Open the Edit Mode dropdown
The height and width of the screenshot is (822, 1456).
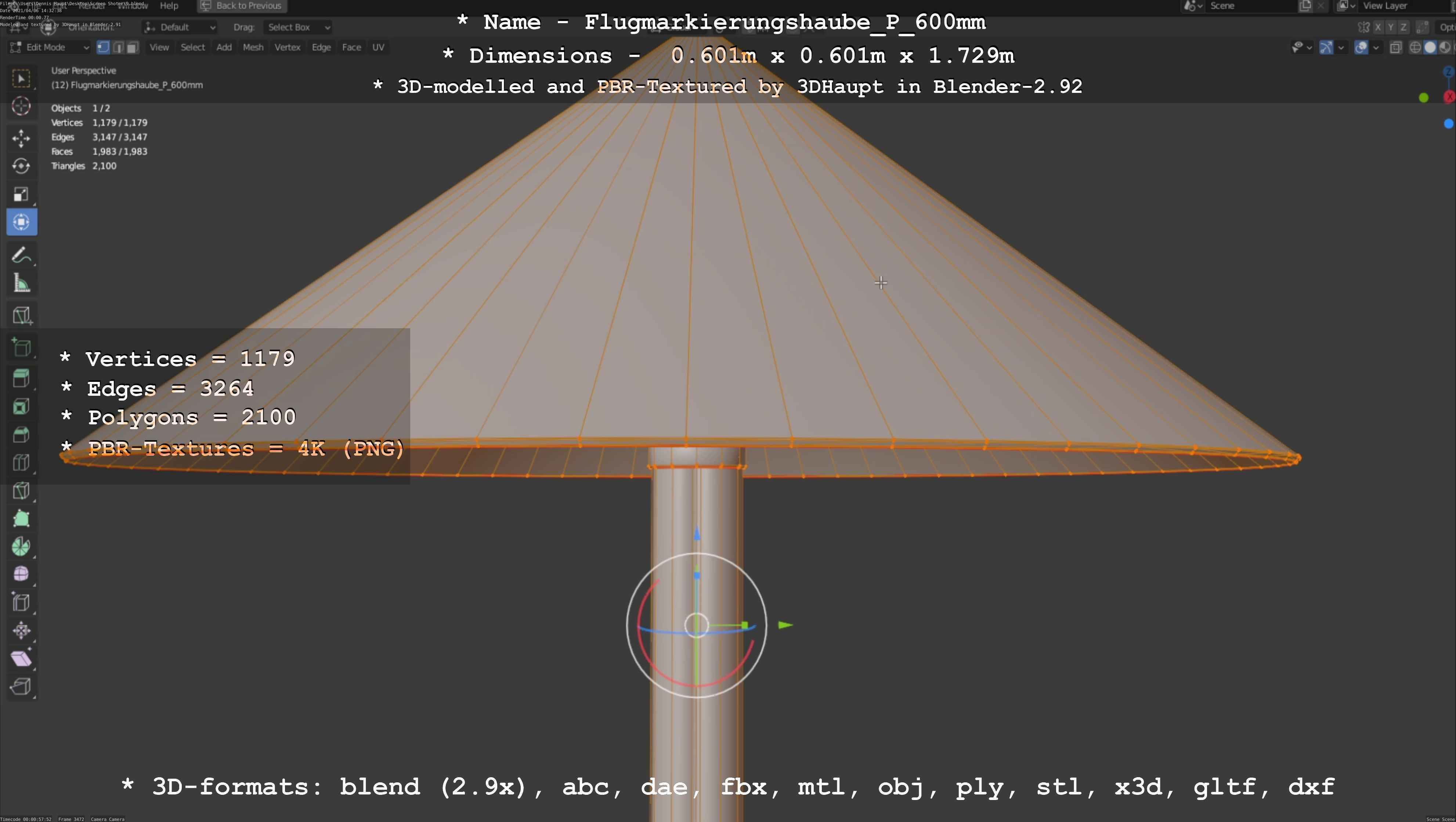(x=50, y=47)
